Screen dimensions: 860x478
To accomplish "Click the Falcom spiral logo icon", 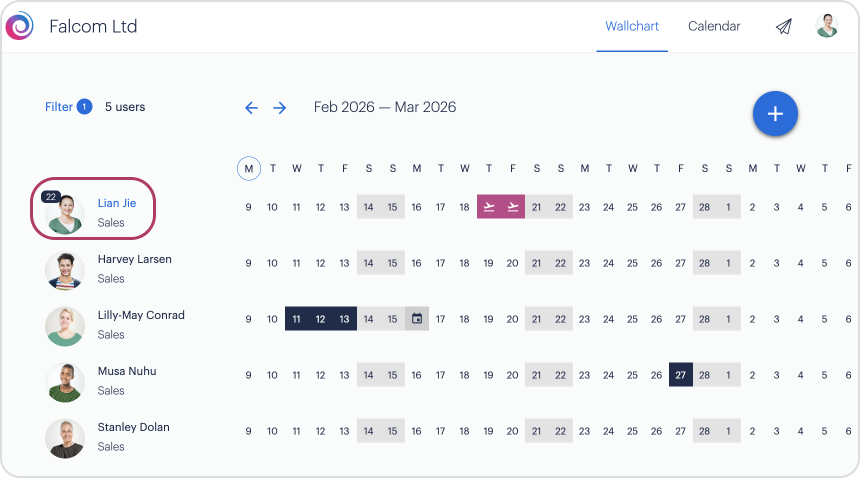I will [20, 26].
